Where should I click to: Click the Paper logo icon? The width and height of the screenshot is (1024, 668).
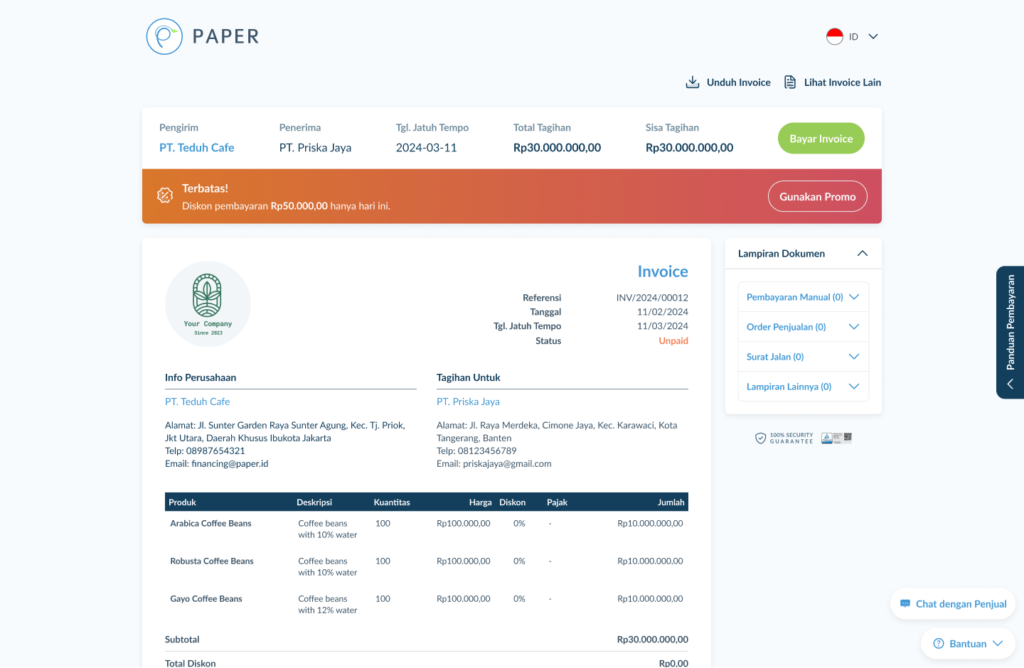pyautogui.click(x=164, y=36)
